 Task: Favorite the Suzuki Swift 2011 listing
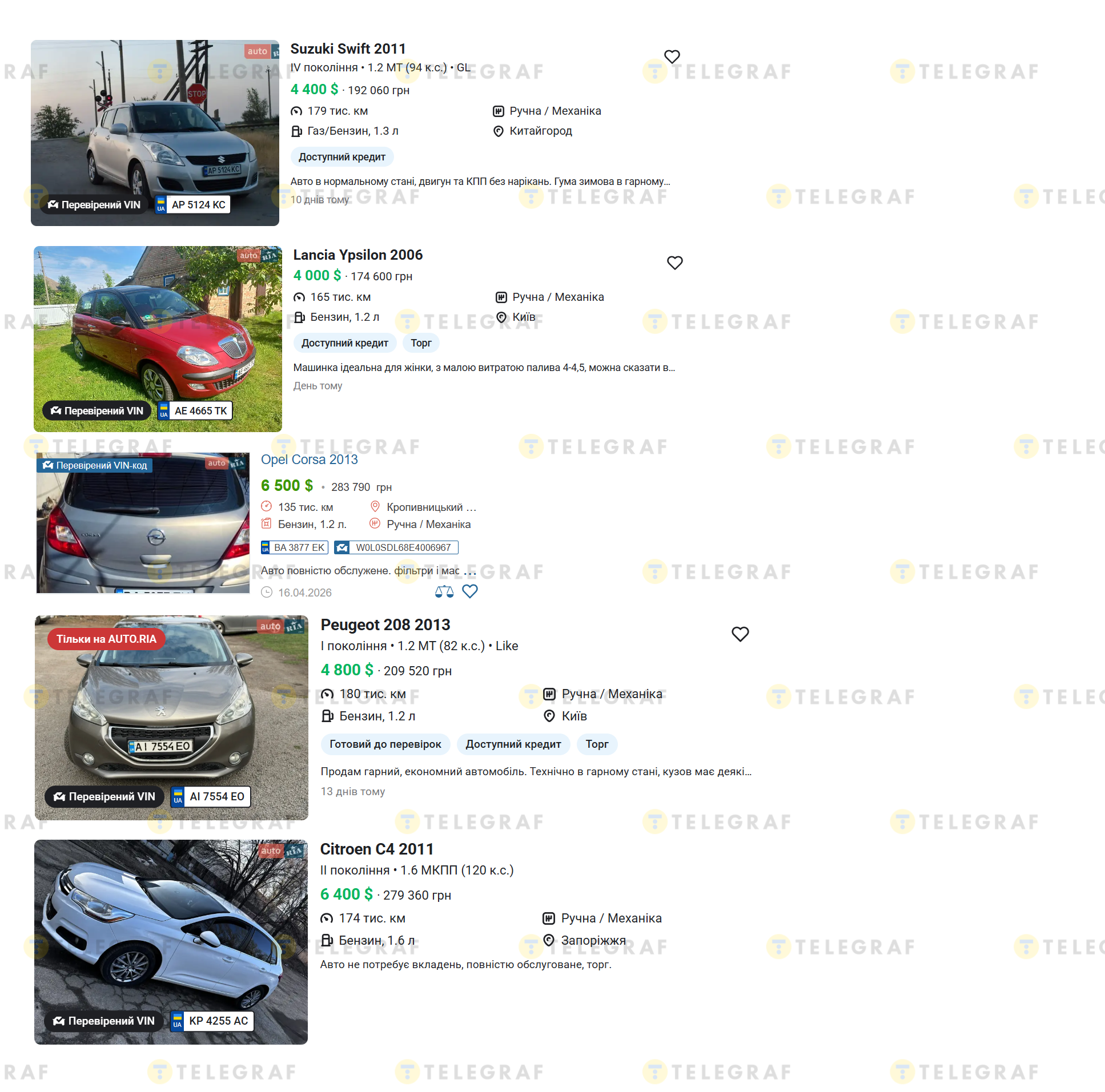click(672, 57)
